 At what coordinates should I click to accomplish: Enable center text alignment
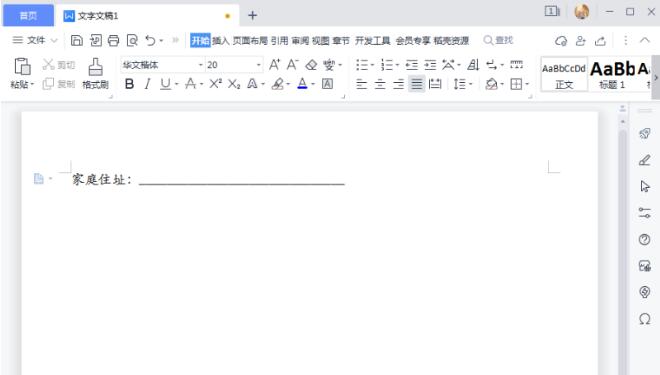tap(380, 84)
